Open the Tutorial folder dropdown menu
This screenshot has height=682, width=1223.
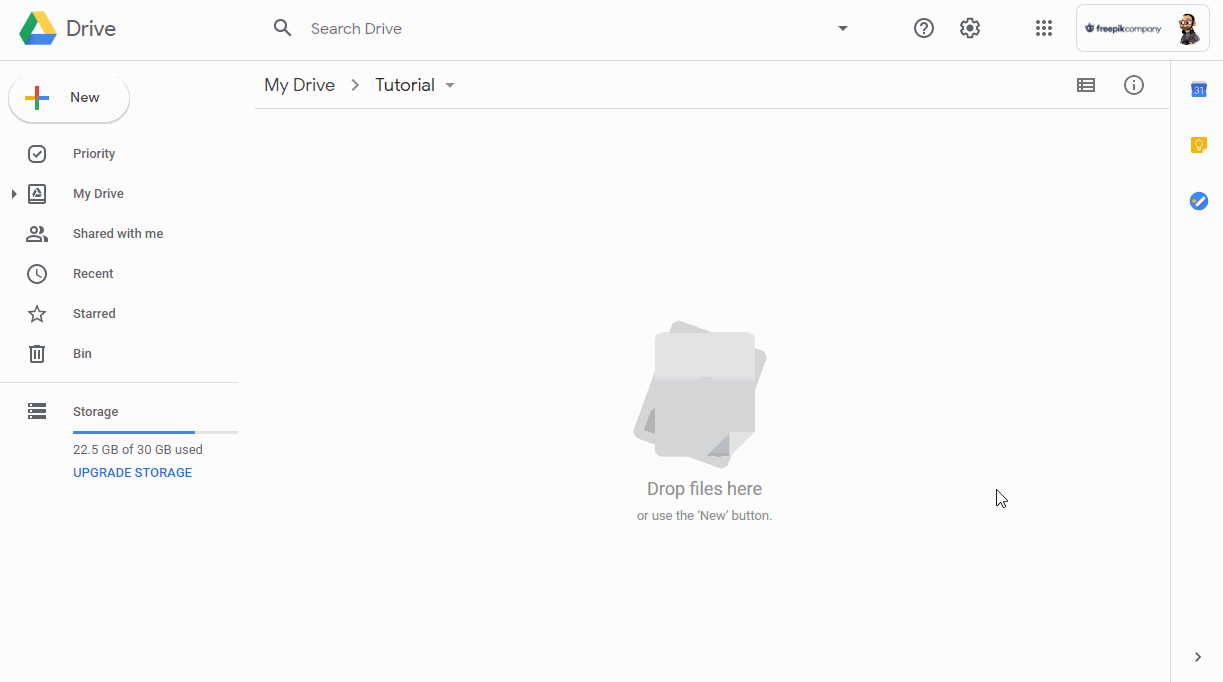pos(450,85)
